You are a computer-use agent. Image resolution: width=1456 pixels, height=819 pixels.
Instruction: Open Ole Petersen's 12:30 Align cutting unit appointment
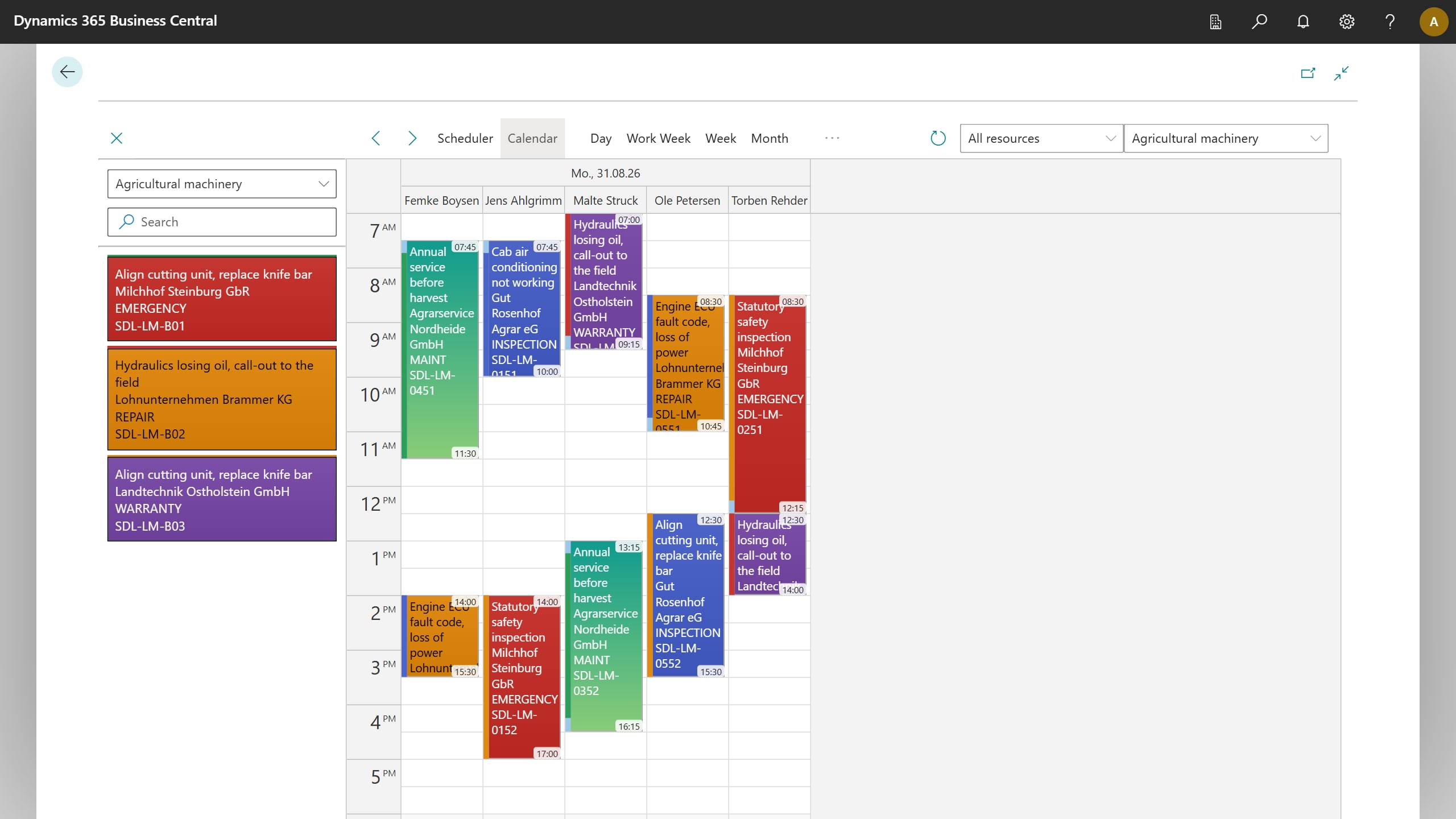click(686, 594)
